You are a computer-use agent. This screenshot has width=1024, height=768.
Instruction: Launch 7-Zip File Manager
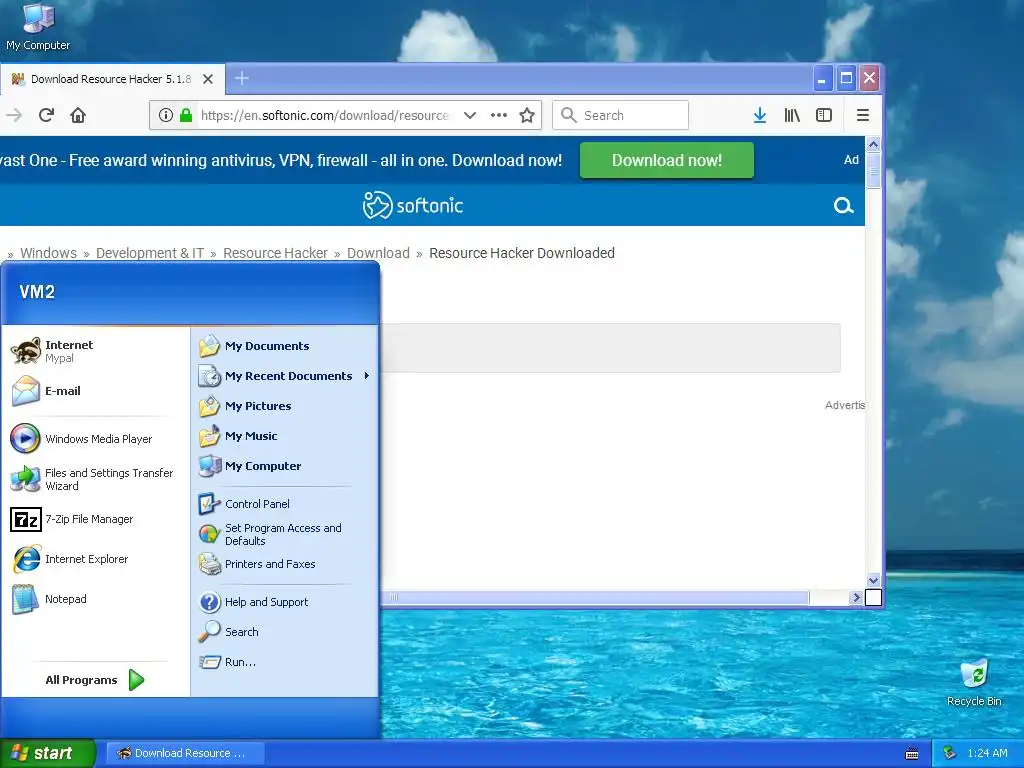point(95,519)
